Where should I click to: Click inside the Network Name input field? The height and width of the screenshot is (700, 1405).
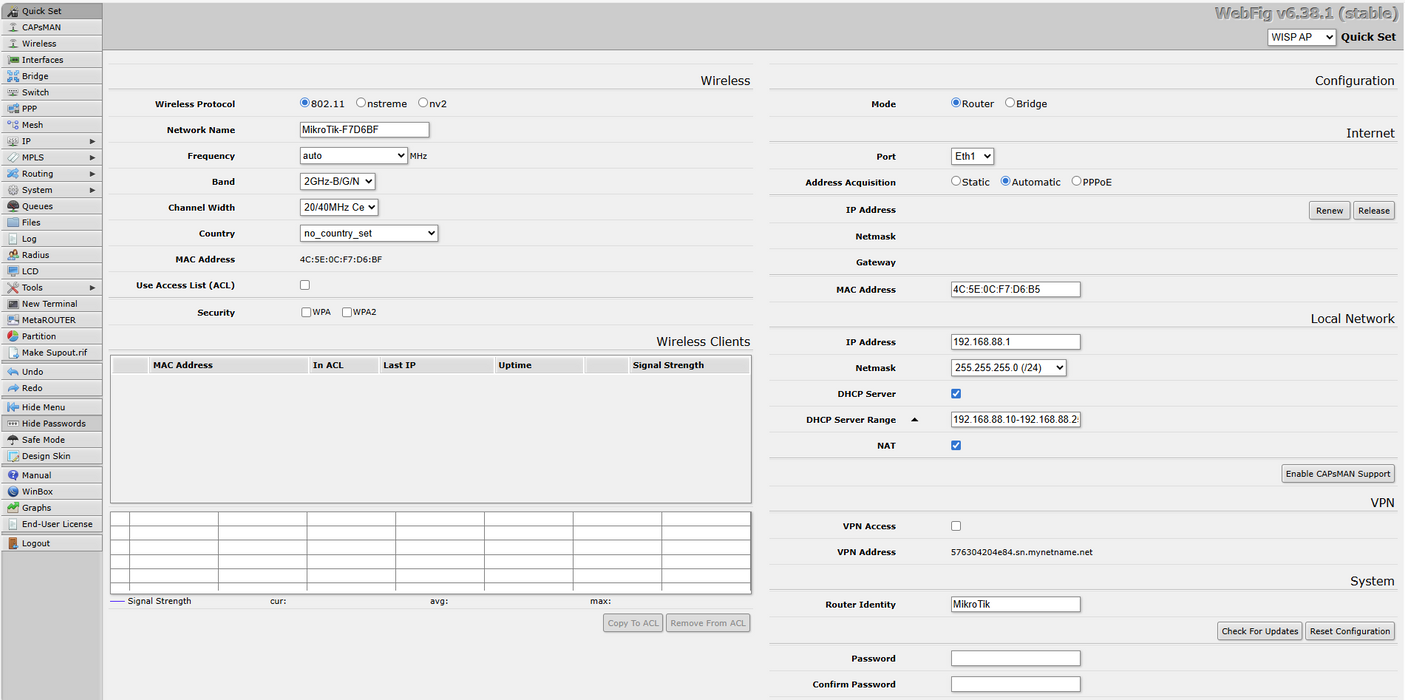(x=363, y=129)
